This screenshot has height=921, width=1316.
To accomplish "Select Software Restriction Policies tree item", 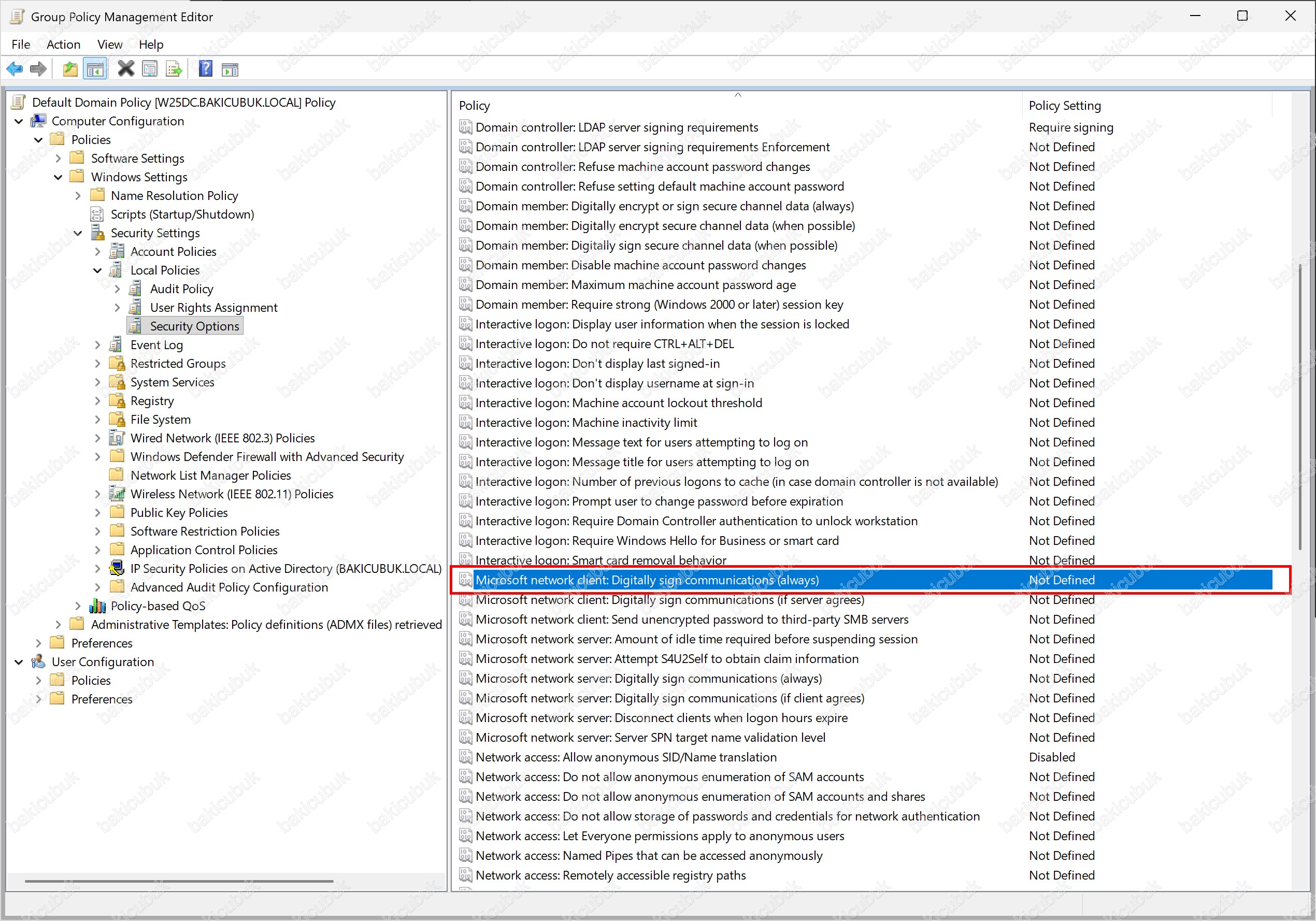I will click(x=205, y=531).
